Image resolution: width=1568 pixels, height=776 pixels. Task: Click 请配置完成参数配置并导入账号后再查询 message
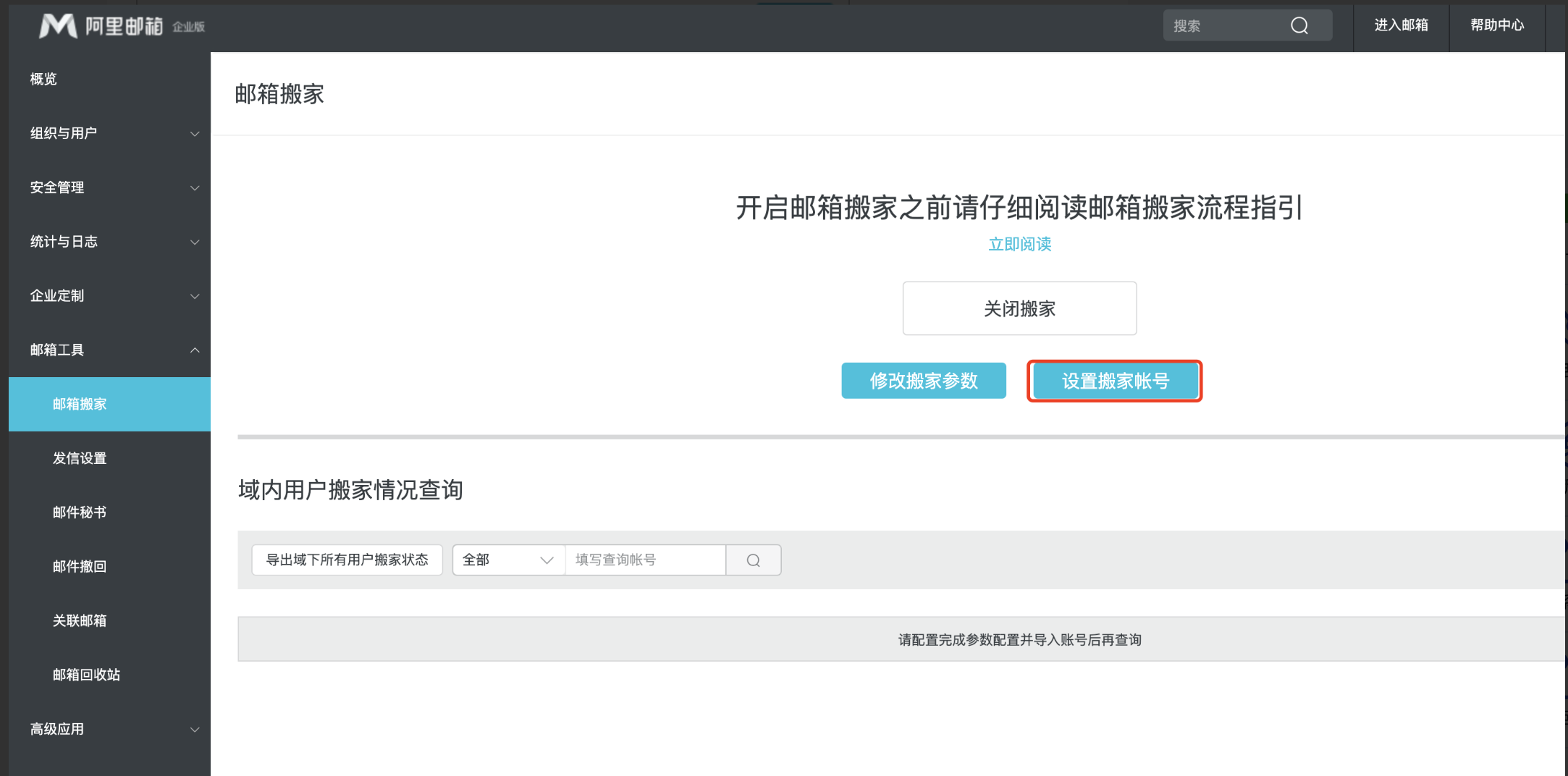1019,640
